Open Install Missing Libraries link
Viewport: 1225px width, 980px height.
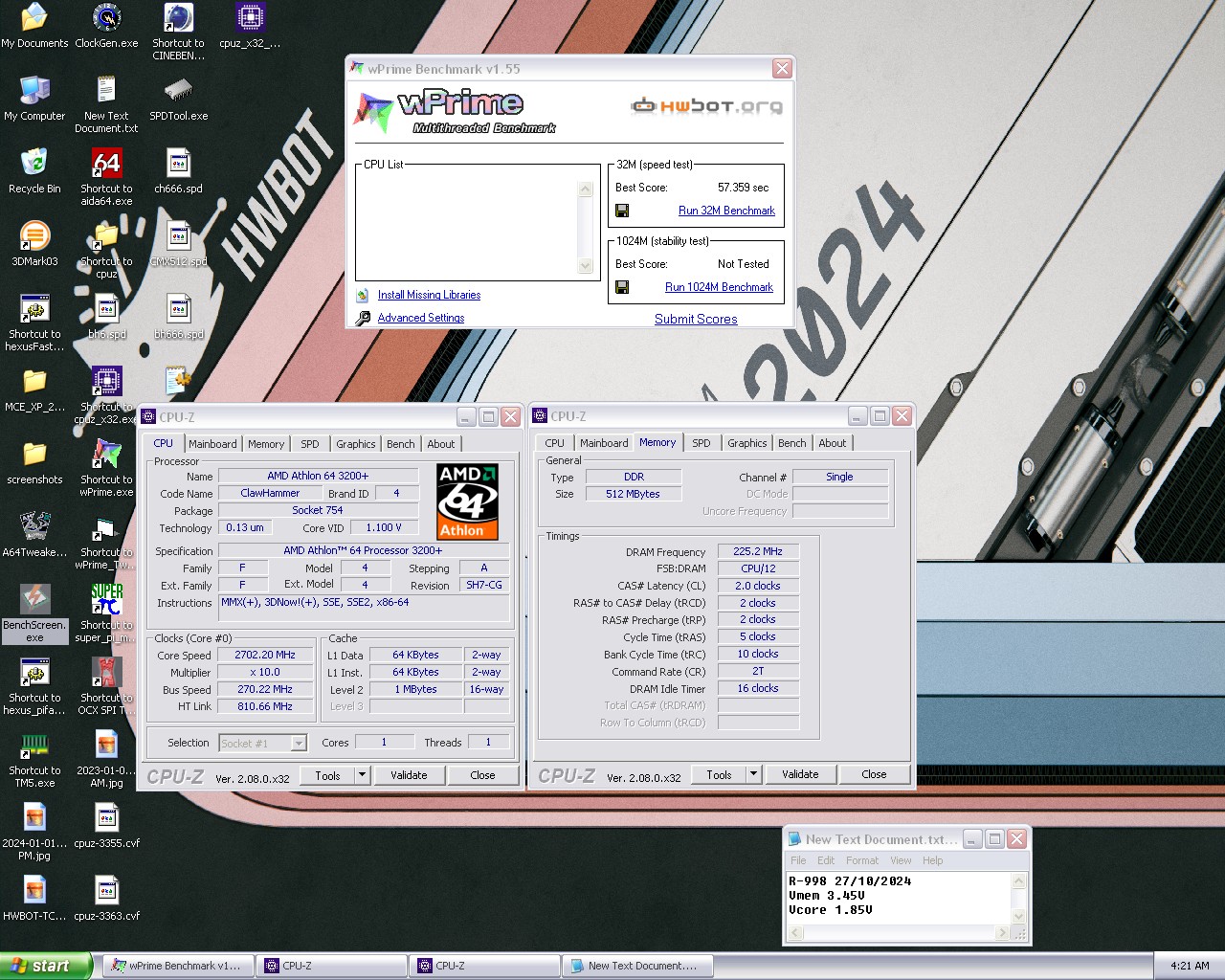point(429,295)
